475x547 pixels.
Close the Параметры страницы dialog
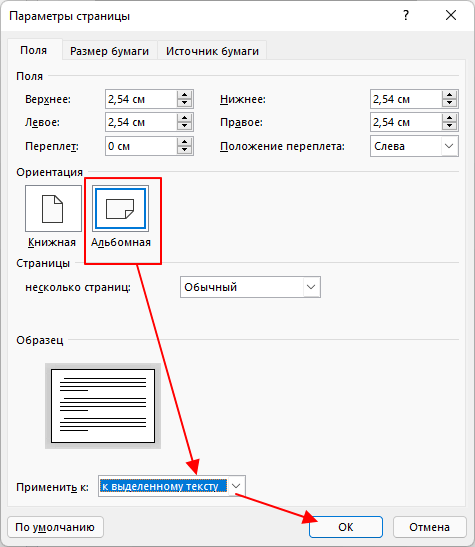click(x=451, y=15)
